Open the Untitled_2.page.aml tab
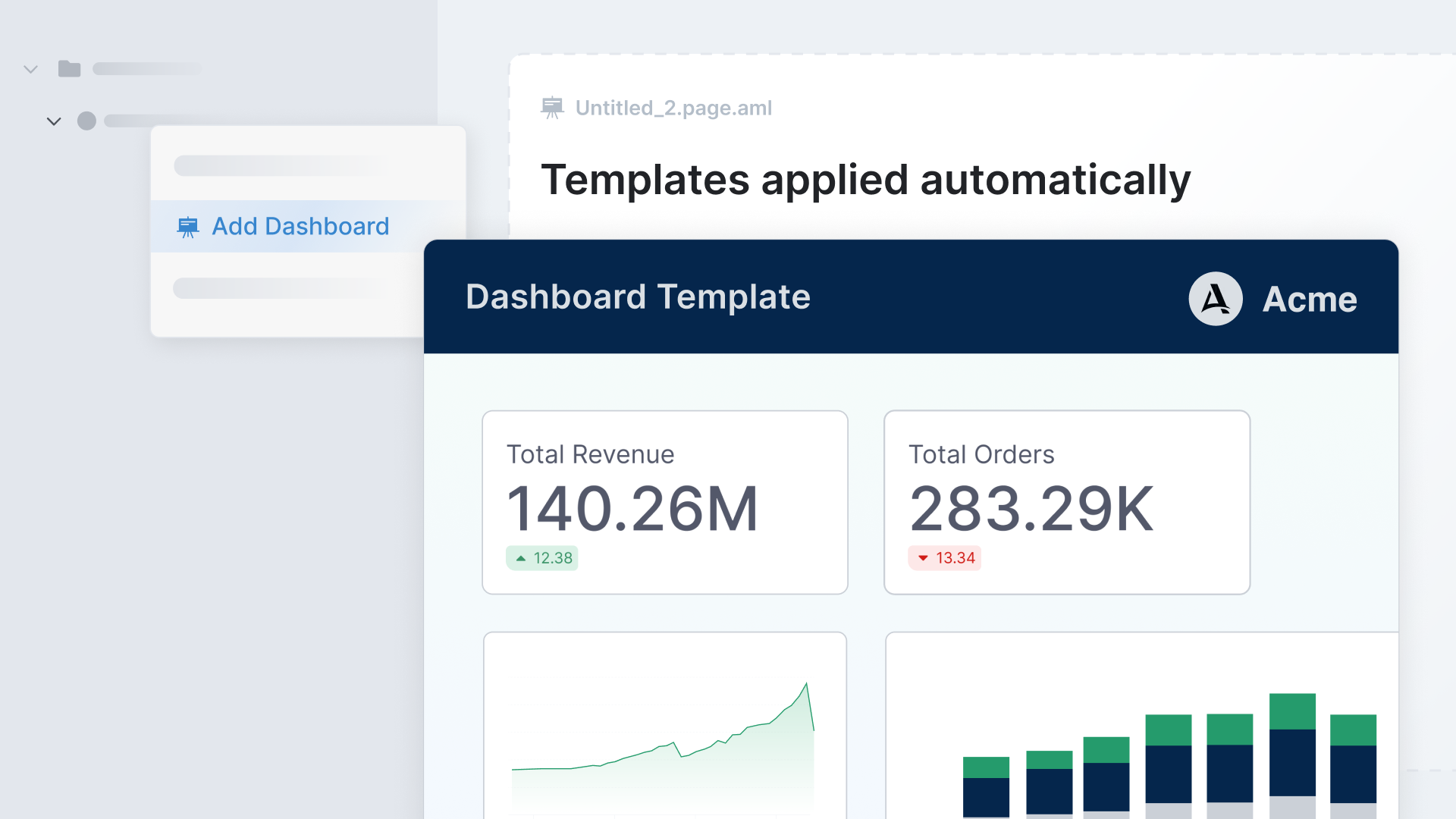Image resolution: width=1456 pixels, height=819 pixels. 673,107
